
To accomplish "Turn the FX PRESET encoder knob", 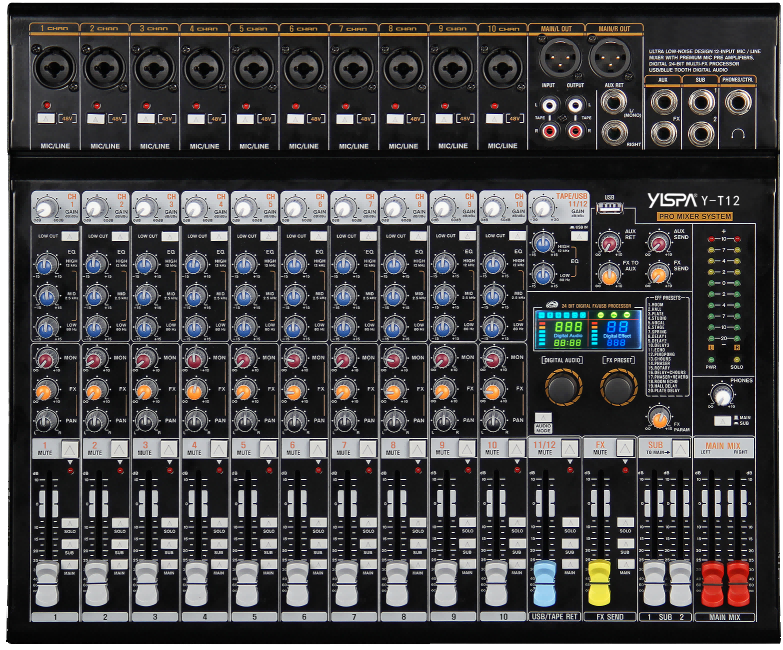I will coord(618,387).
